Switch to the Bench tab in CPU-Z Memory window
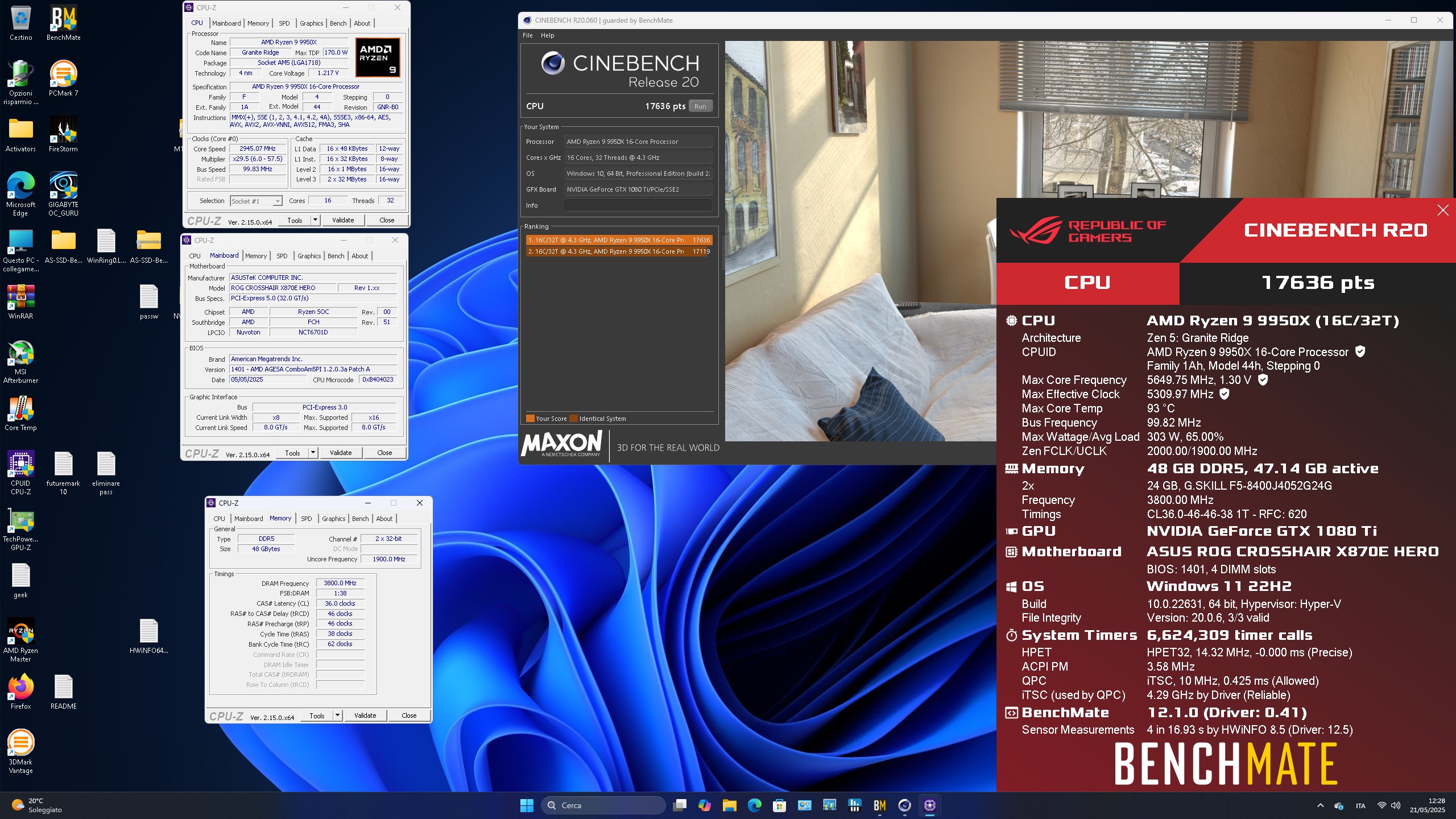This screenshot has width=1456, height=819. pyautogui.click(x=360, y=519)
